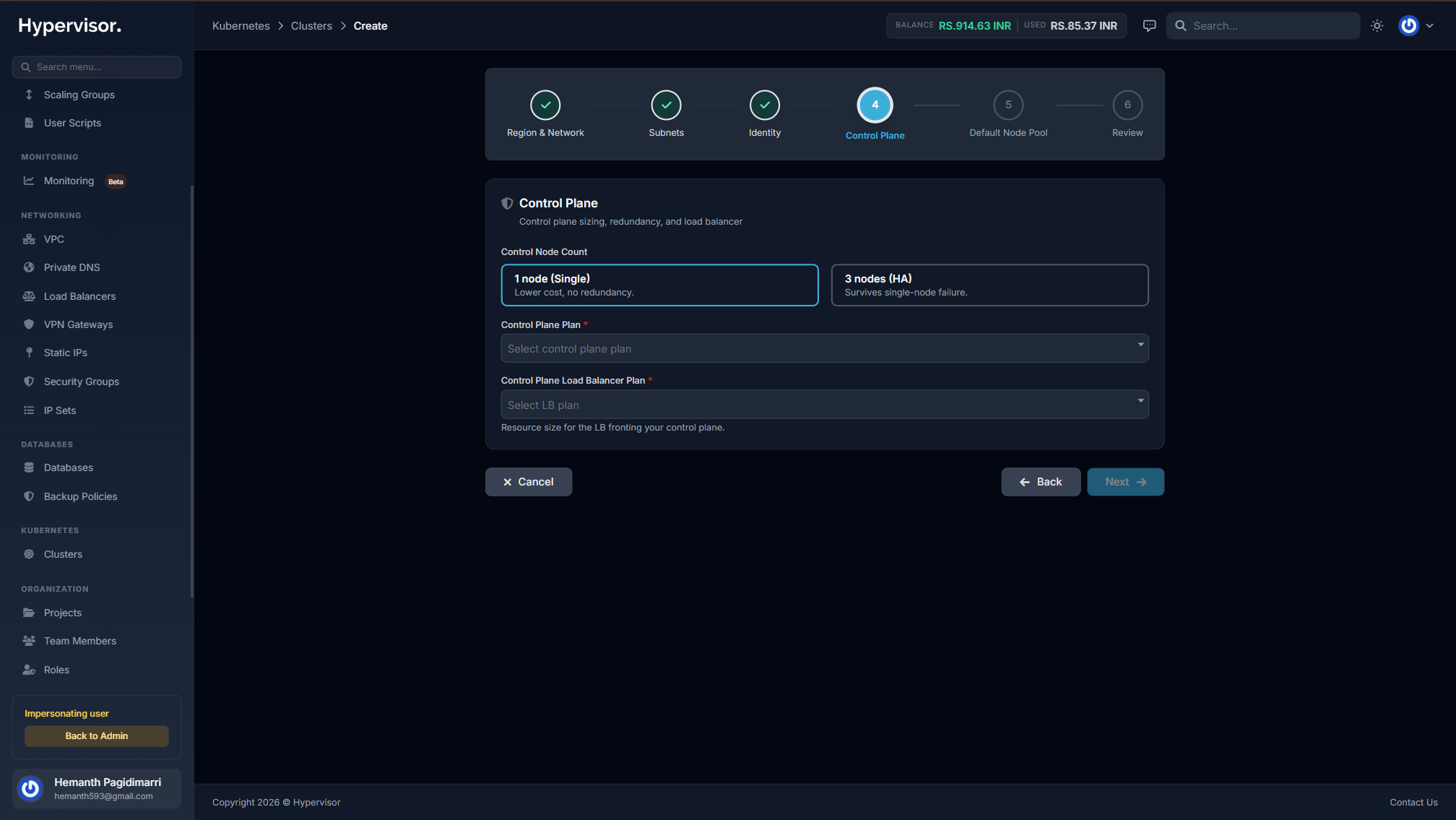Select the 1 node (Single) option
Screen dimensions: 1456x820
tap(659, 285)
